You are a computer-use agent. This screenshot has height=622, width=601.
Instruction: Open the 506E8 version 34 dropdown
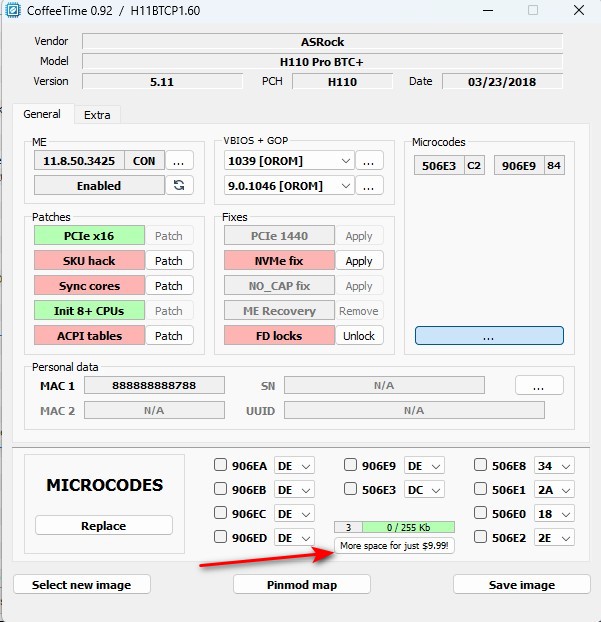pyautogui.click(x=555, y=466)
